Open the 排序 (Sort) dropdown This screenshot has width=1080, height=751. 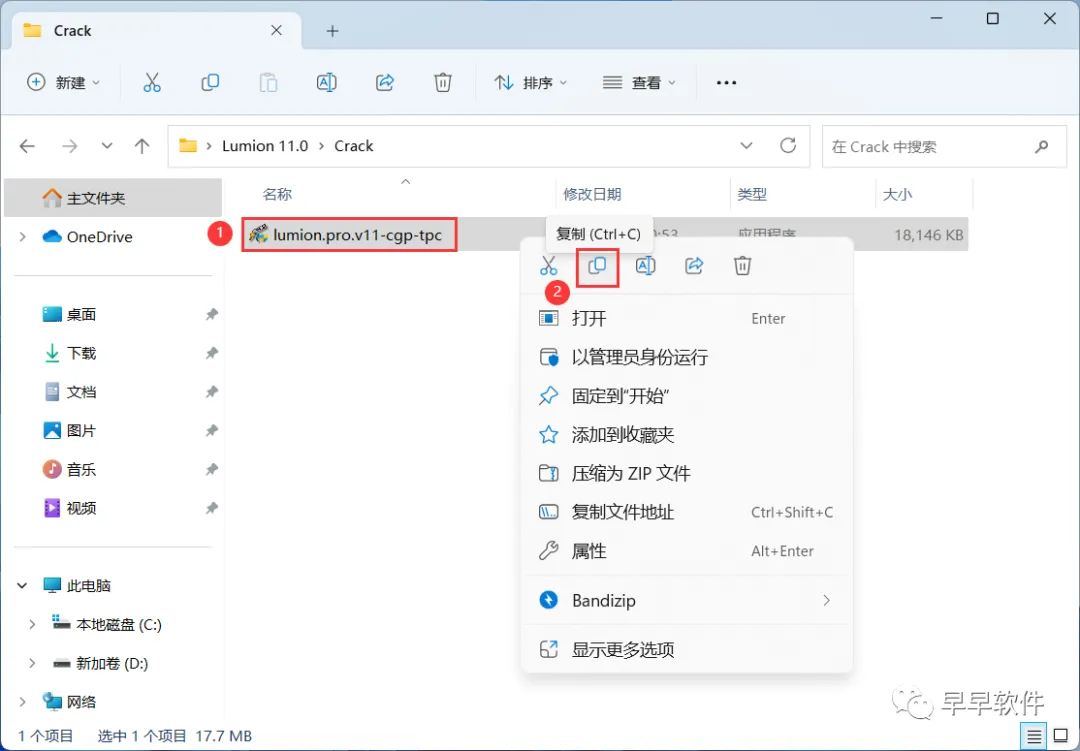pyautogui.click(x=530, y=83)
